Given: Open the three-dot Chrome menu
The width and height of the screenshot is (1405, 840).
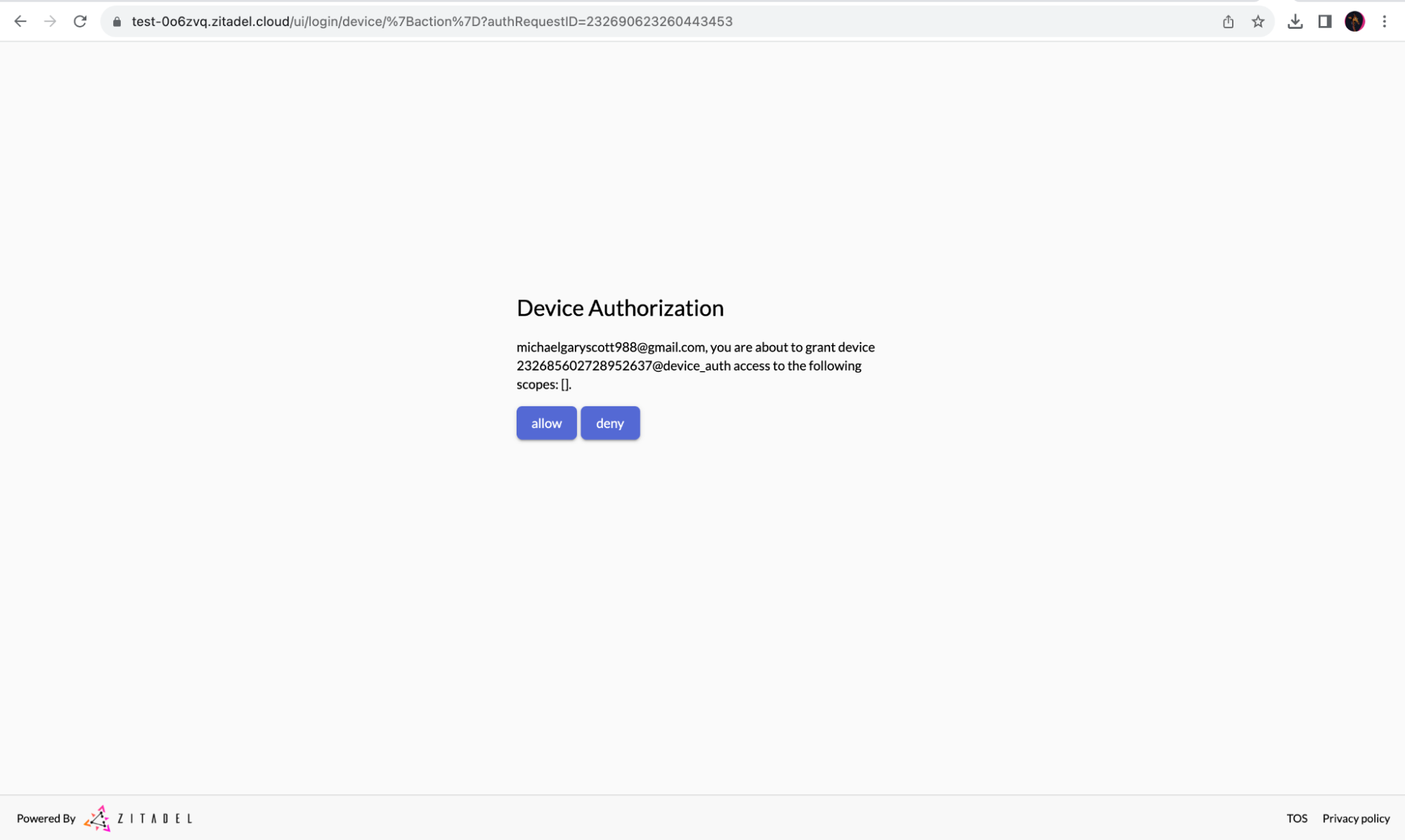Looking at the screenshot, I should tap(1384, 22).
